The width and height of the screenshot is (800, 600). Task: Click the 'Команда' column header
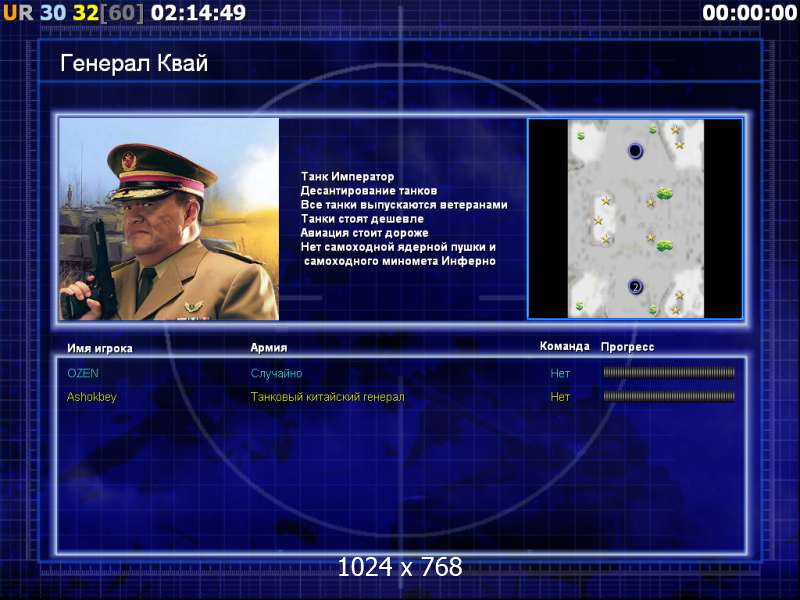pyautogui.click(x=565, y=346)
